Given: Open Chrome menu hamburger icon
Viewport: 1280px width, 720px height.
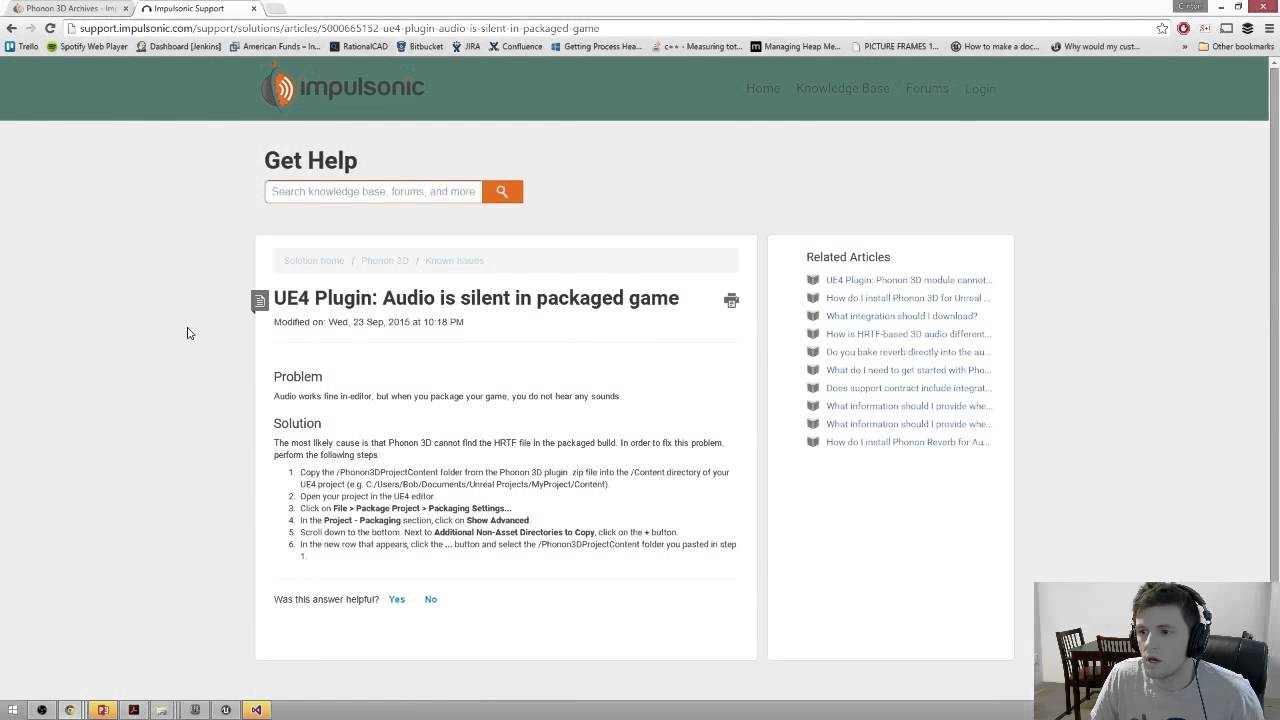Looking at the screenshot, I should (x=1268, y=28).
